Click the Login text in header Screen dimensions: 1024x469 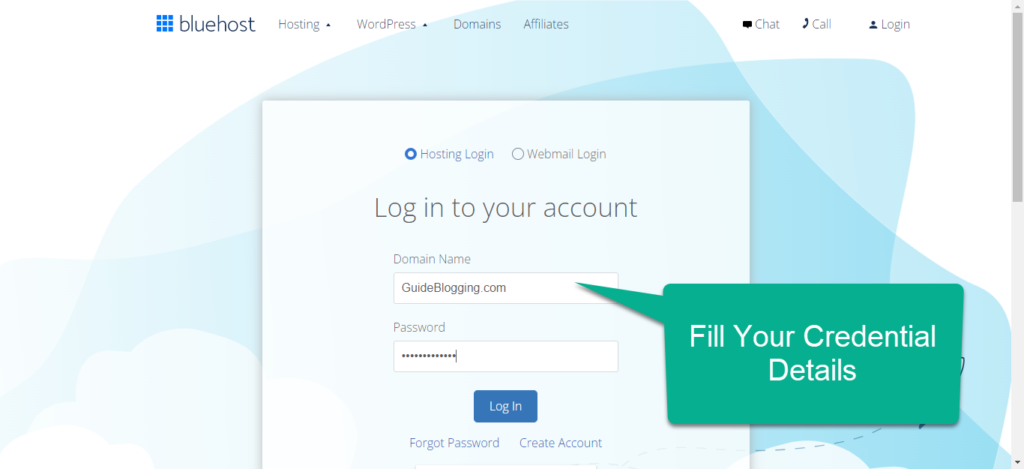click(895, 25)
